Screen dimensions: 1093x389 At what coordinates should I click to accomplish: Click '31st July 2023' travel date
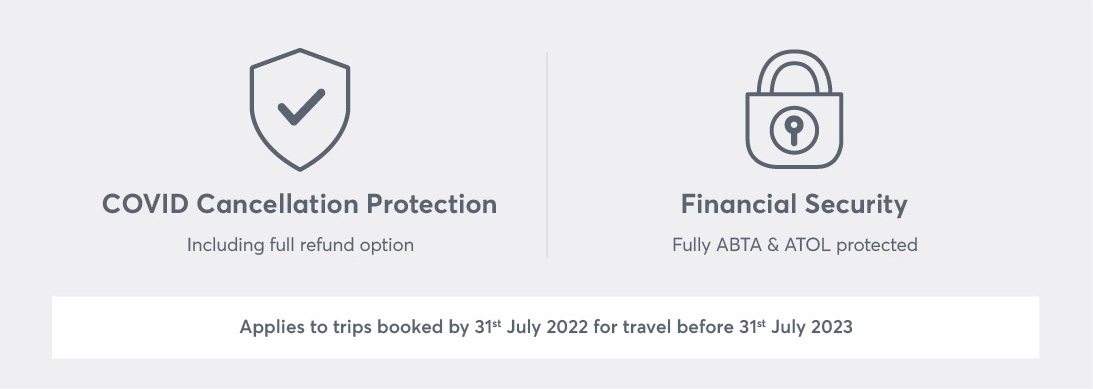point(795,327)
